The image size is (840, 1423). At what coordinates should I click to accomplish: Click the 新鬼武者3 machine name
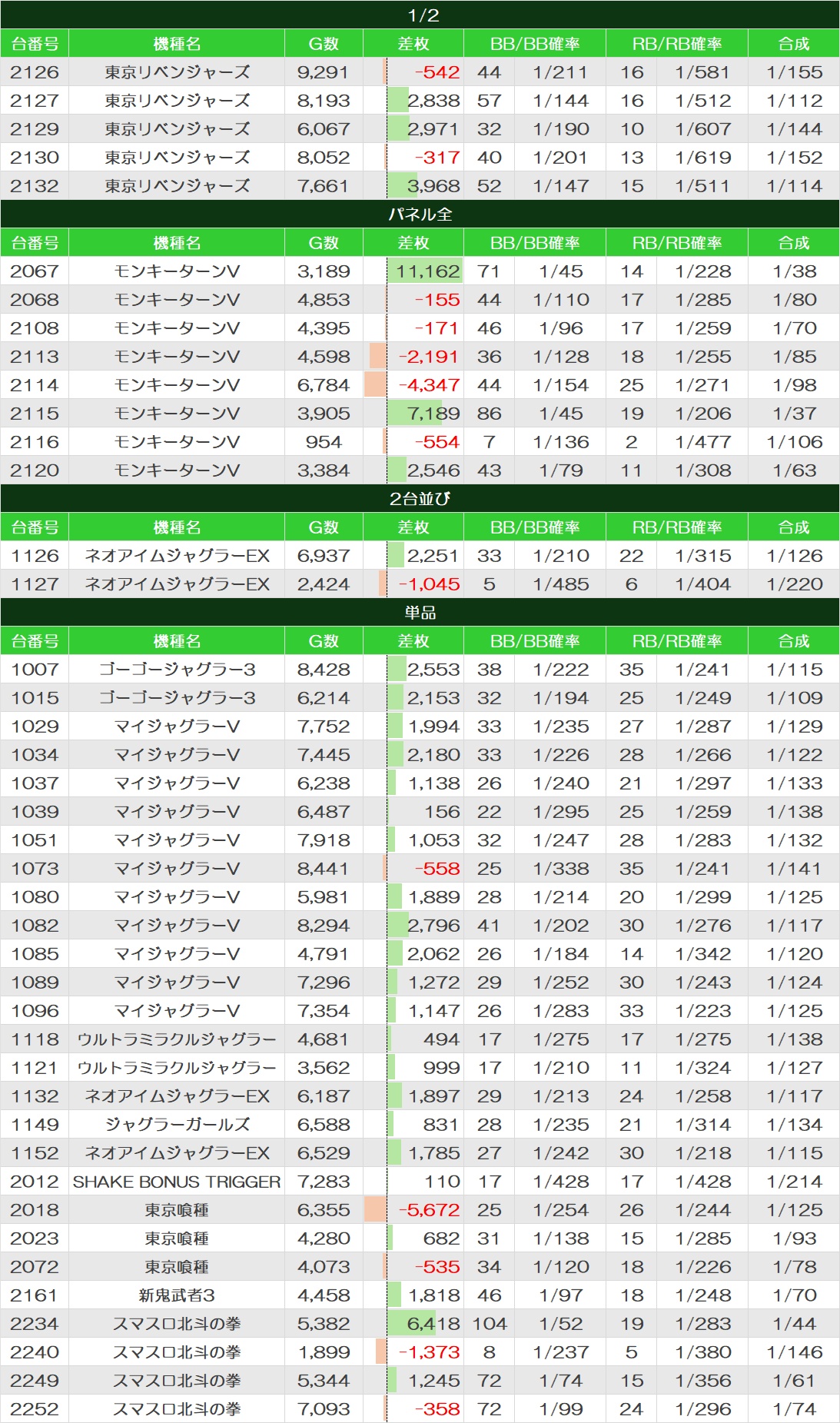pyautogui.click(x=177, y=1295)
